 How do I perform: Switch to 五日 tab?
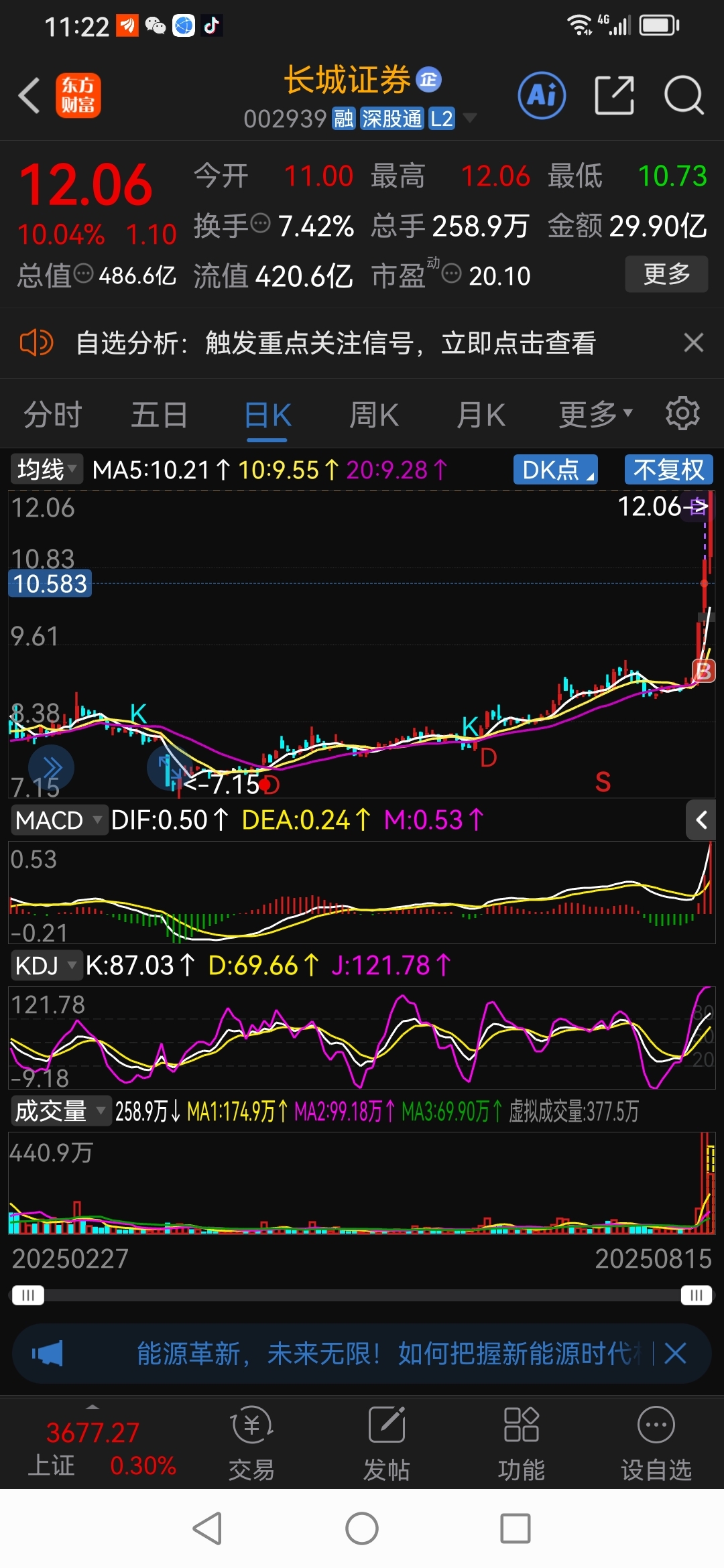pos(160,414)
